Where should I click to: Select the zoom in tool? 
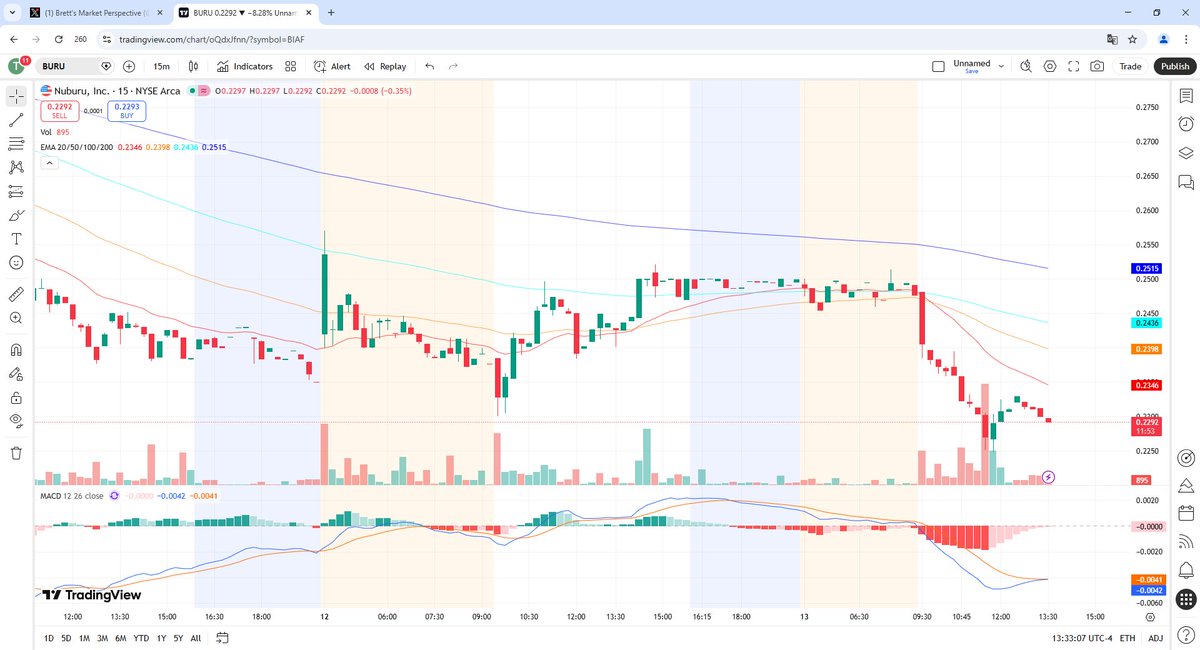tap(17, 318)
